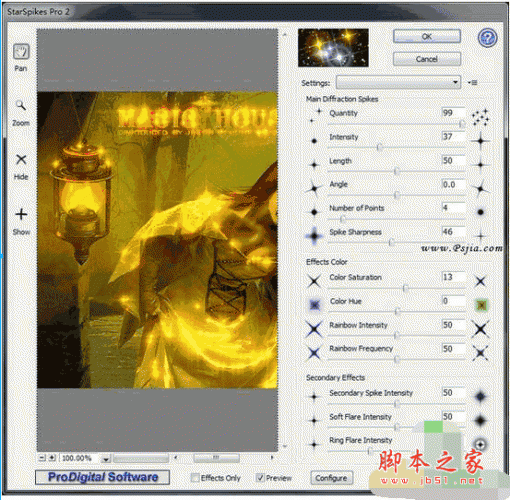Click the Length value field showing 50

[x=453, y=160]
